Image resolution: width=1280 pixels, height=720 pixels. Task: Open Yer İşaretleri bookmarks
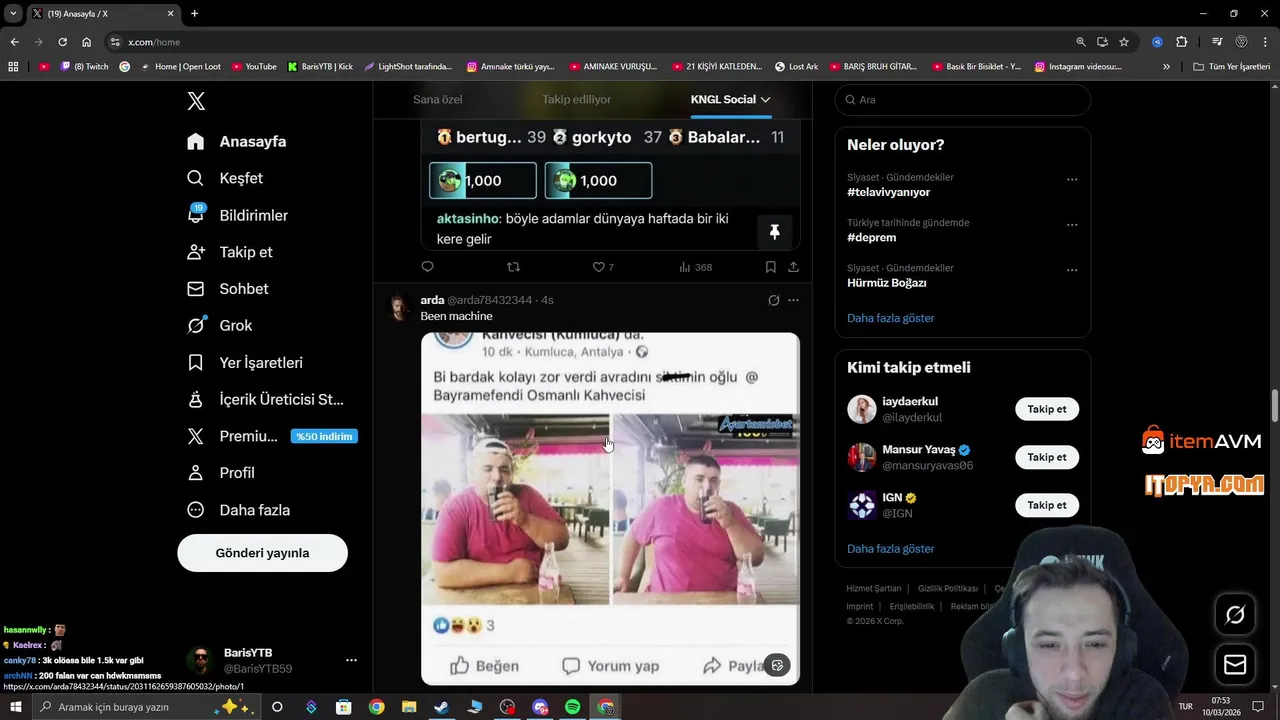coord(245,363)
